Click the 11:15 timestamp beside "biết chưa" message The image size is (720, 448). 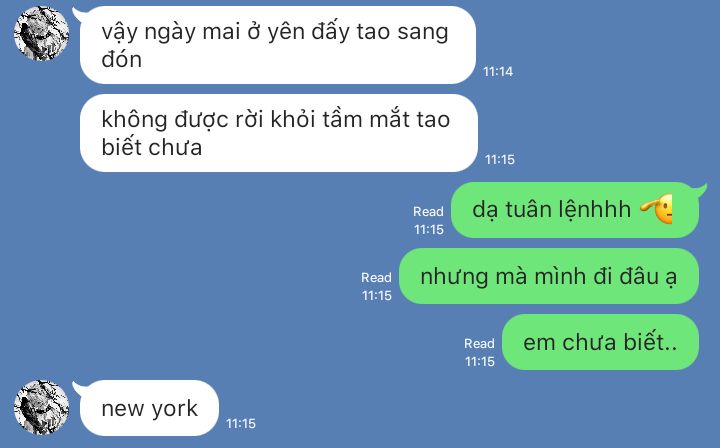(500, 160)
